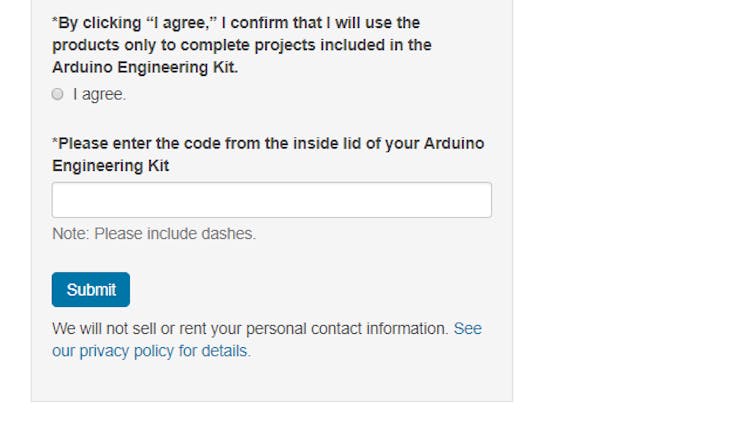This screenshot has height=422, width=750.
Task: Click the word 'Submit' on the button
Action: [91, 290]
